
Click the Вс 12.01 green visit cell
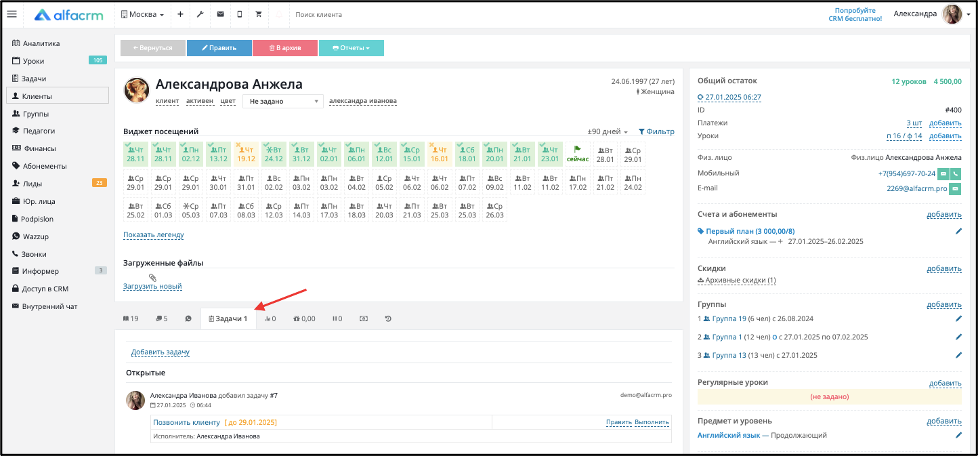point(383,154)
